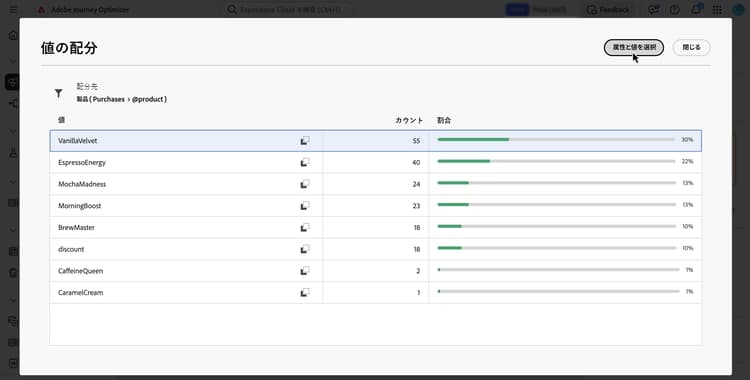Copy the VanillaVelvet value
This screenshot has width=750, height=380.
pyautogui.click(x=305, y=141)
